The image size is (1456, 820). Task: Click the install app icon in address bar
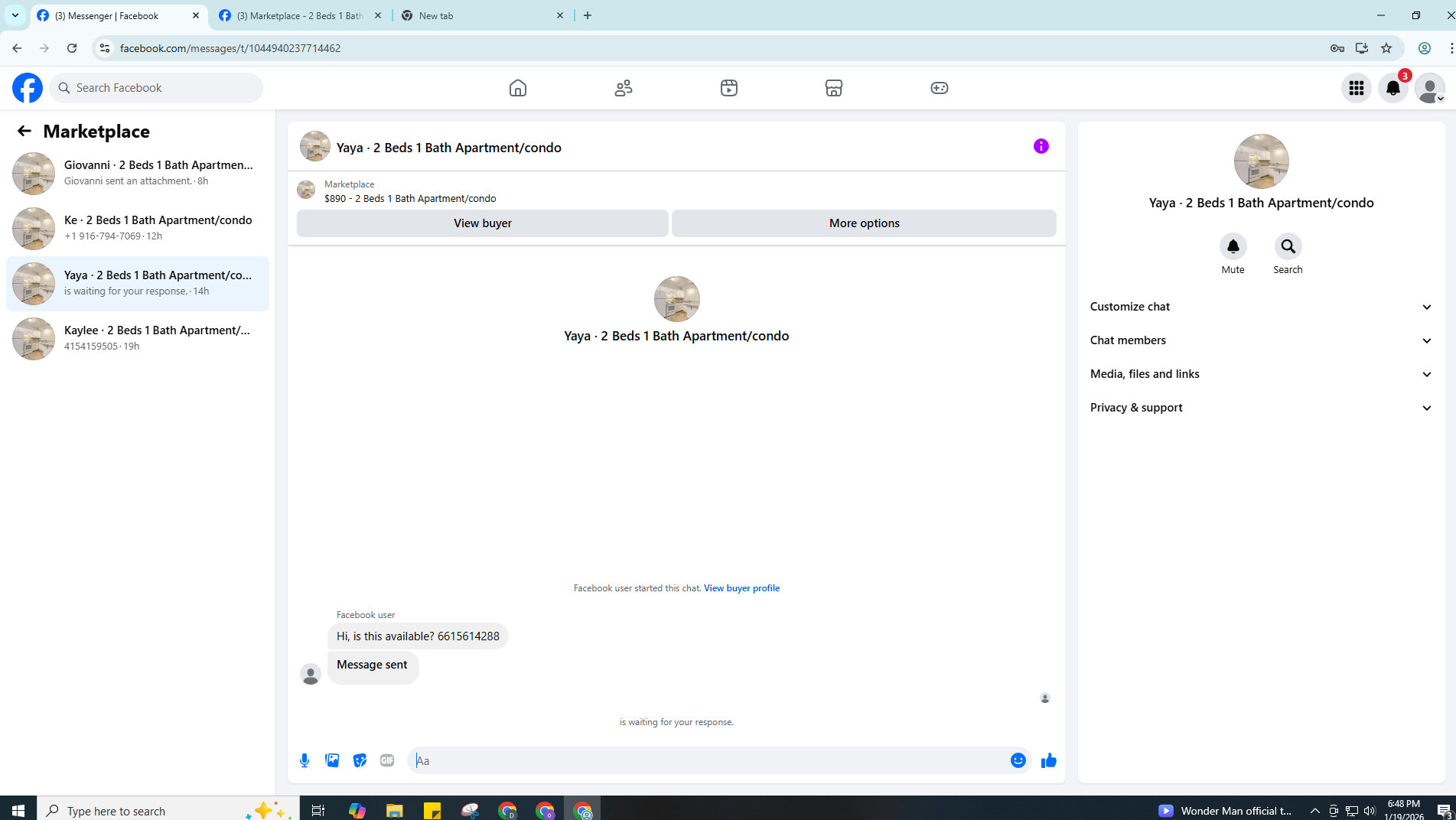(1362, 48)
